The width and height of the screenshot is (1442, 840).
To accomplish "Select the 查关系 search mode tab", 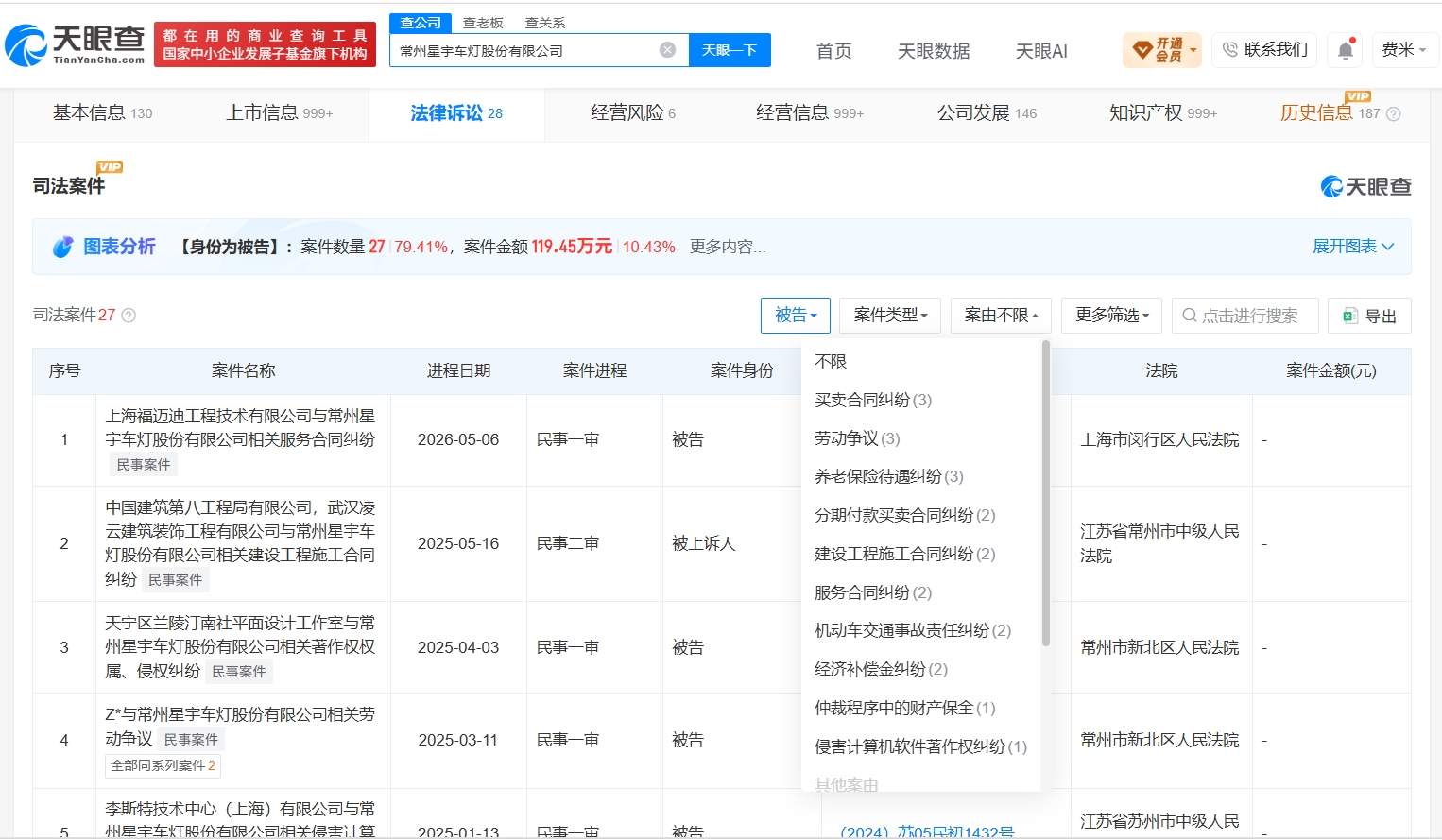I will [545, 23].
